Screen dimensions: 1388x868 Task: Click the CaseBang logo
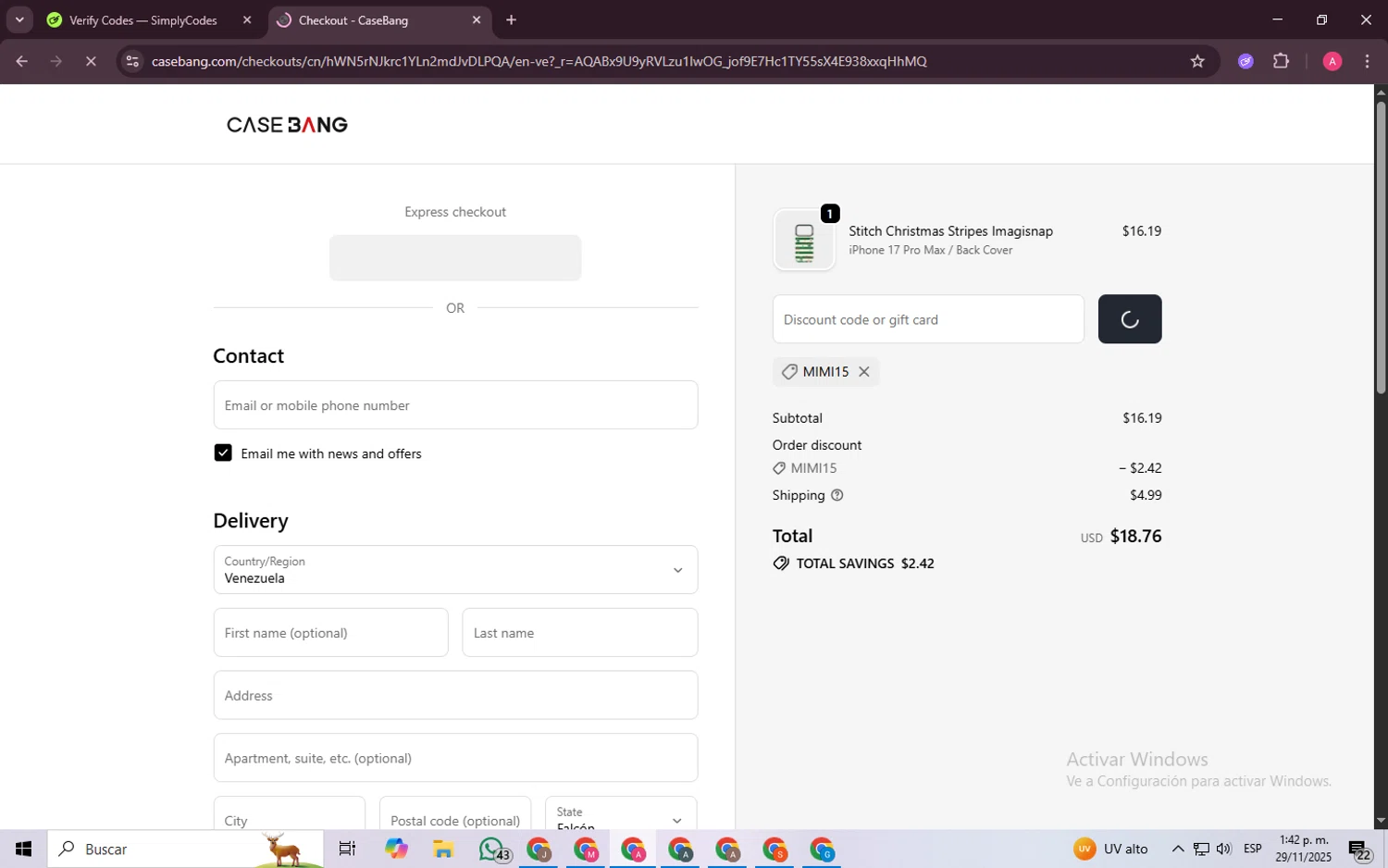coord(287,125)
